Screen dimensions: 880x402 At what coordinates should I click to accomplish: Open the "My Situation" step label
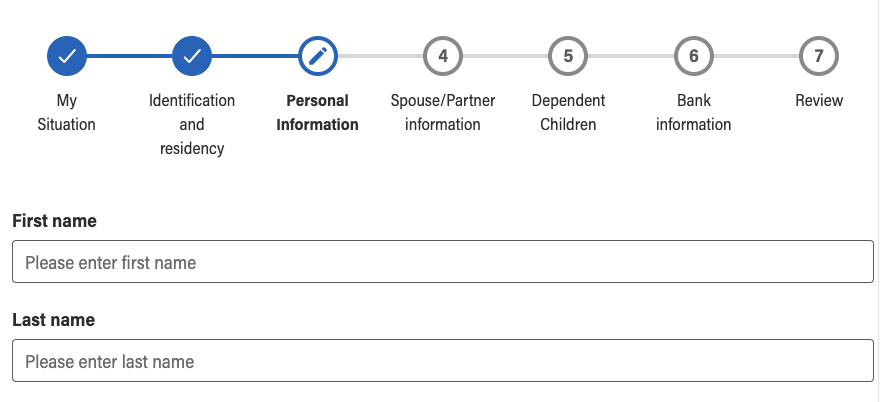tap(67, 113)
